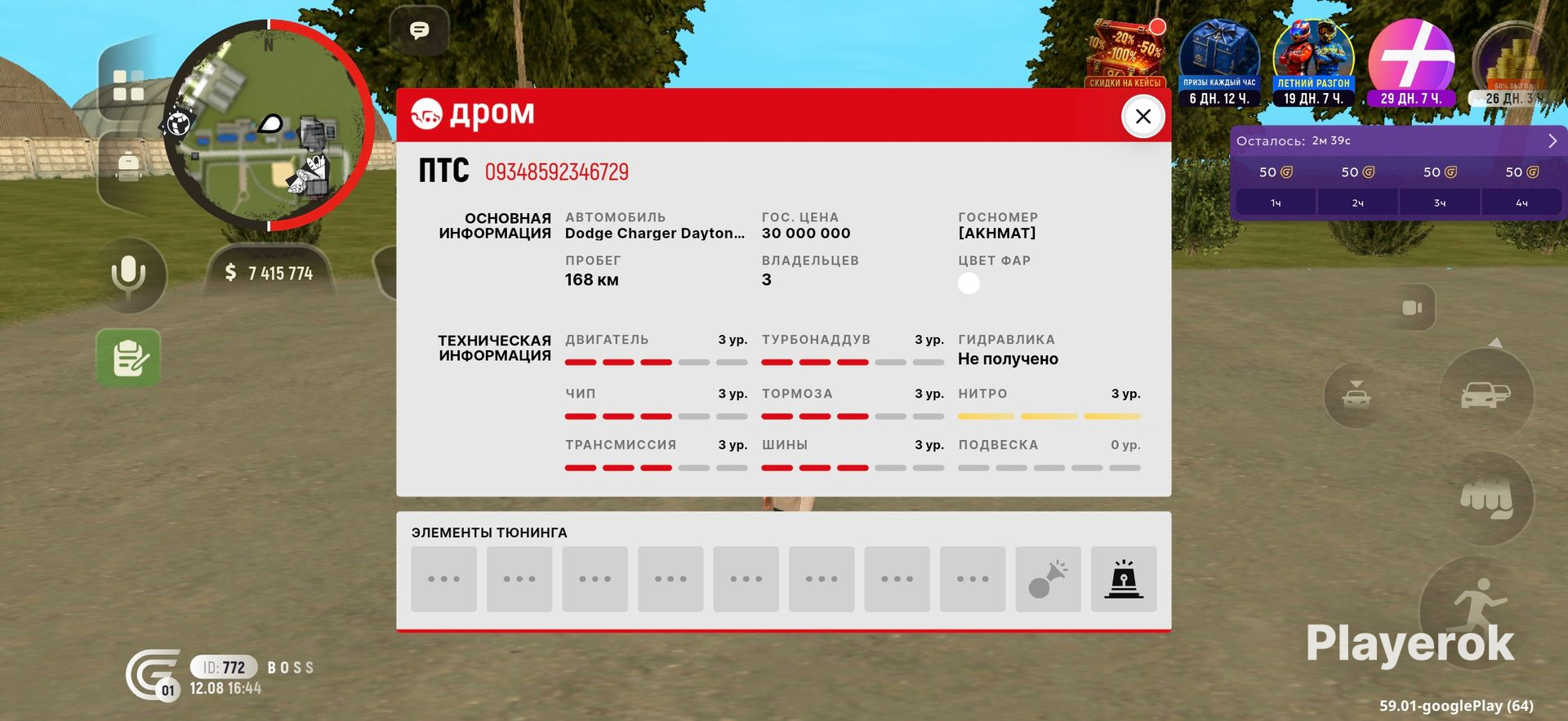Viewport: 1568px width, 721px height.
Task: Open the gold coins offer icon
Action: 1514,63
